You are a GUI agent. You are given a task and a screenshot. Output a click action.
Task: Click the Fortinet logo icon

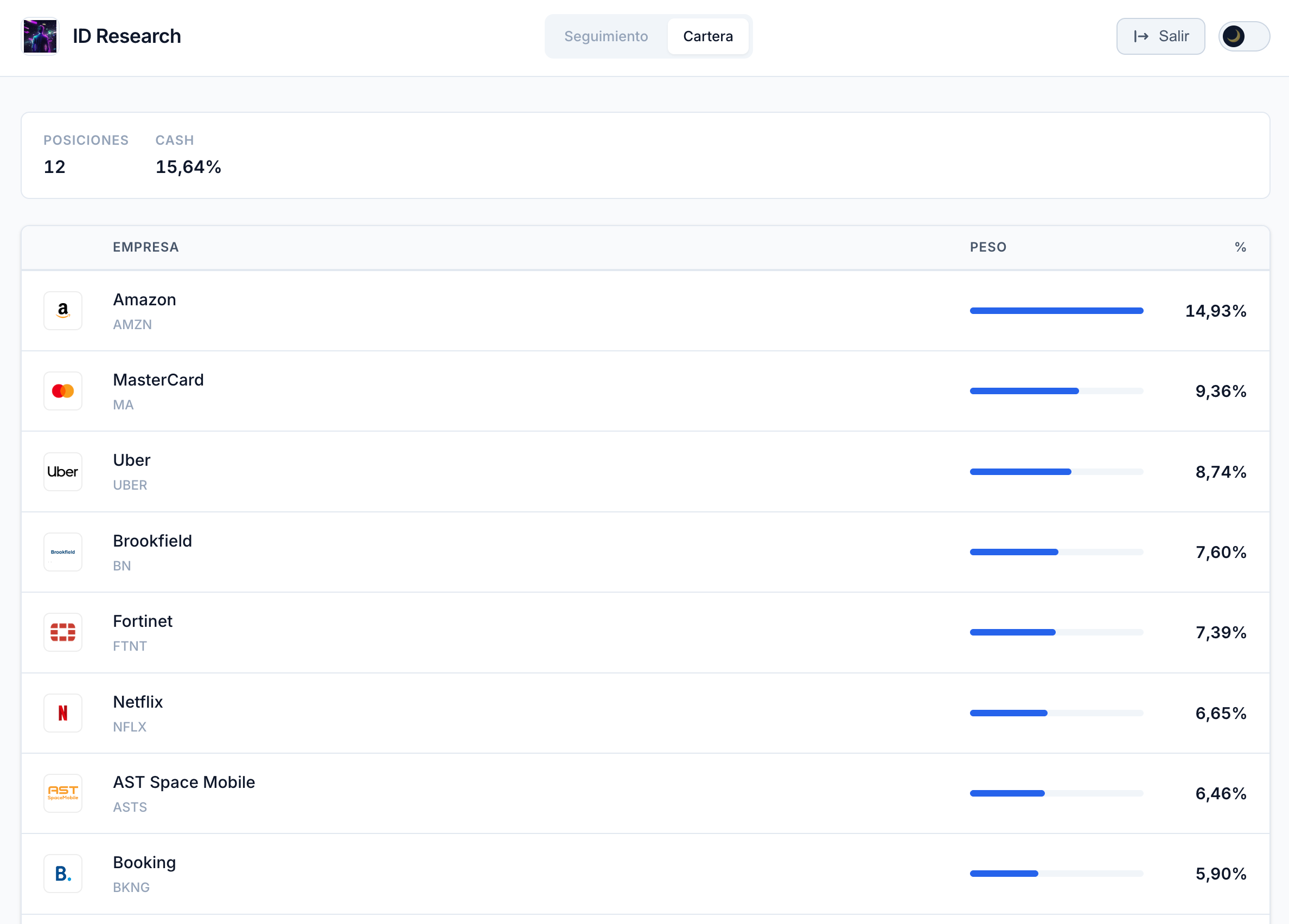[63, 632]
